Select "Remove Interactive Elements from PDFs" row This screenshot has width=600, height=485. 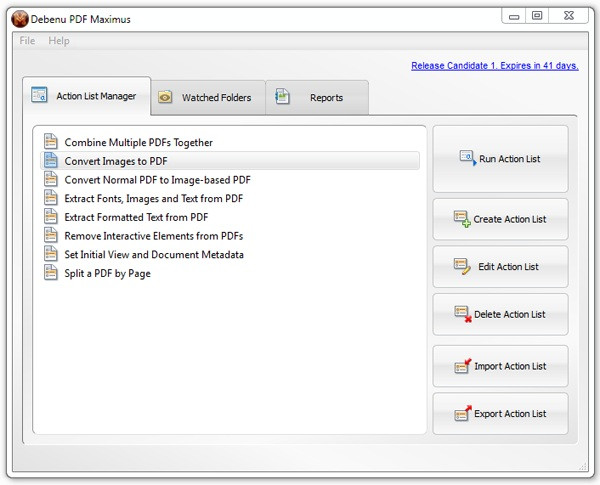pyautogui.click(x=230, y=236)
